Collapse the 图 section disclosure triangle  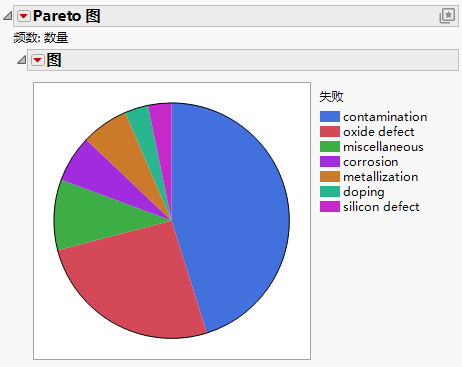pos(22,60)
